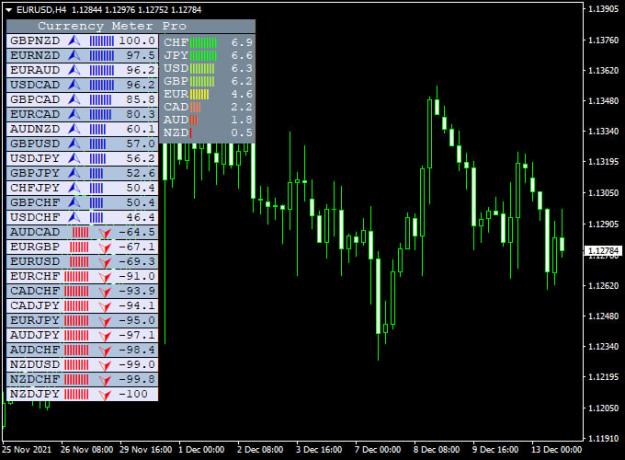Click the red strength bar for NZDJPY
Screen dimensions: 625x460
(x=77, y=394)
